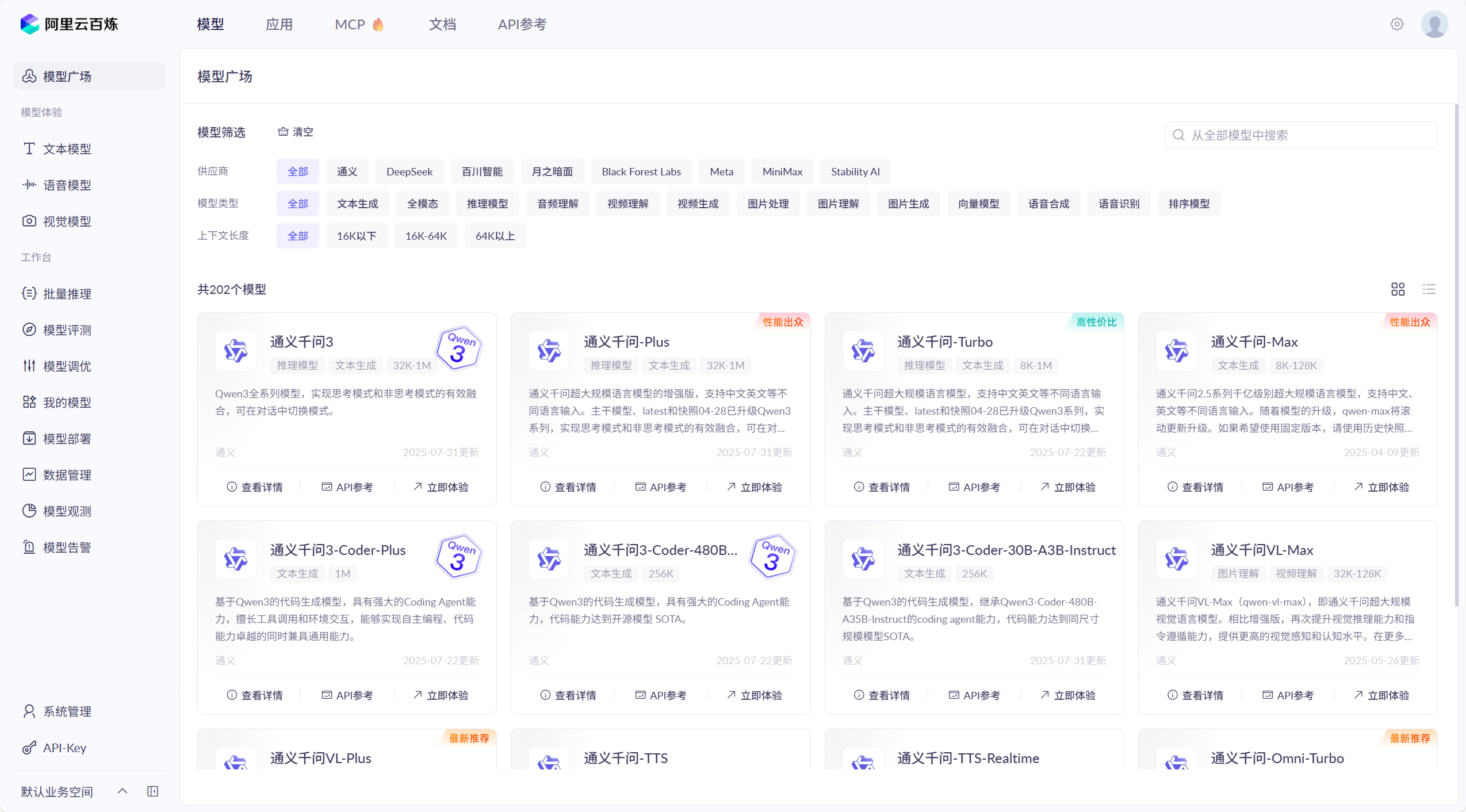Open the user avatar menu

1434,24
